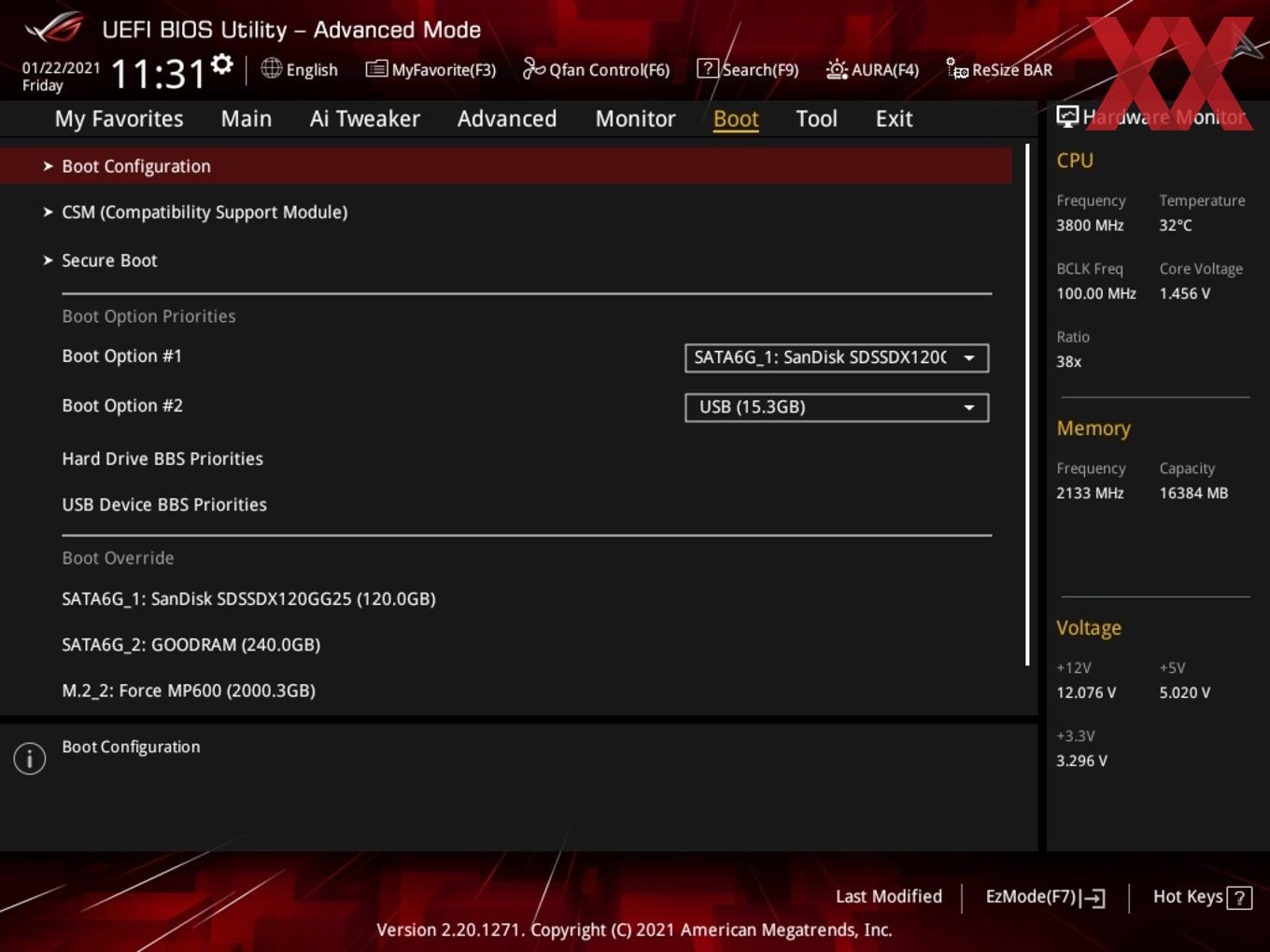The width and height of the screenshot is (1270, 952).
Task: Click the Hot Keys question-mark box
Action: [x=1239, y=898]
